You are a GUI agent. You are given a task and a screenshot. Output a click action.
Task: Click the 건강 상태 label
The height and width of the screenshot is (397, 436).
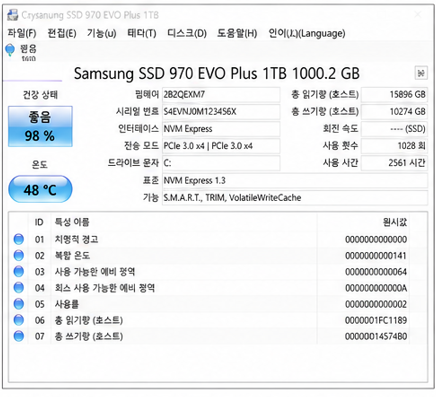pos(40,95)
